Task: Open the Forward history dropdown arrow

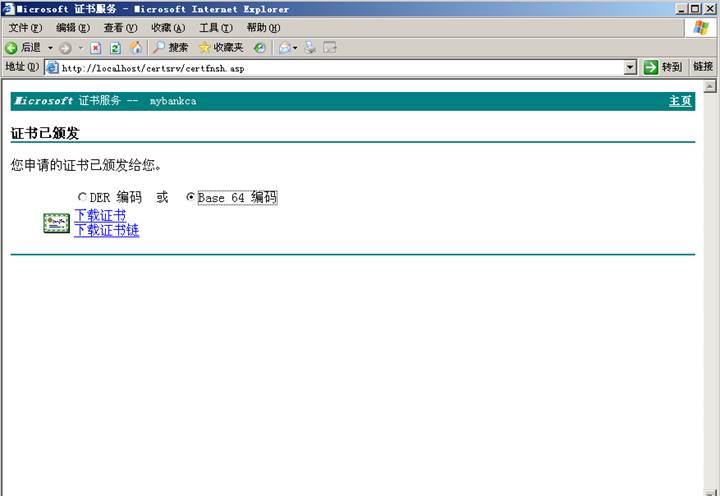Action: [80, 48]
